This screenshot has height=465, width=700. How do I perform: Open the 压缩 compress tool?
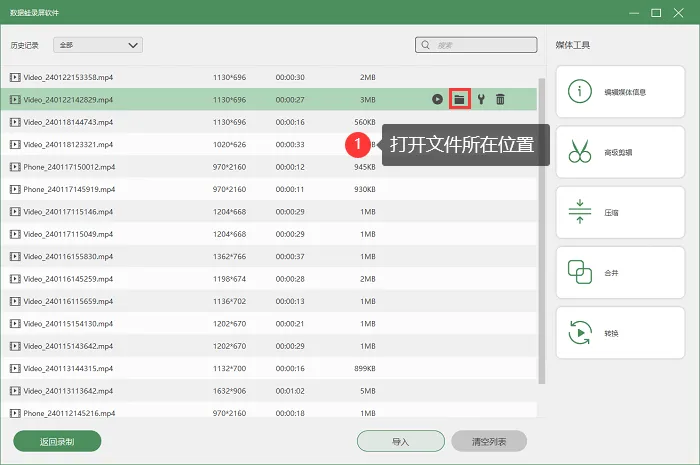pos(620,212)
